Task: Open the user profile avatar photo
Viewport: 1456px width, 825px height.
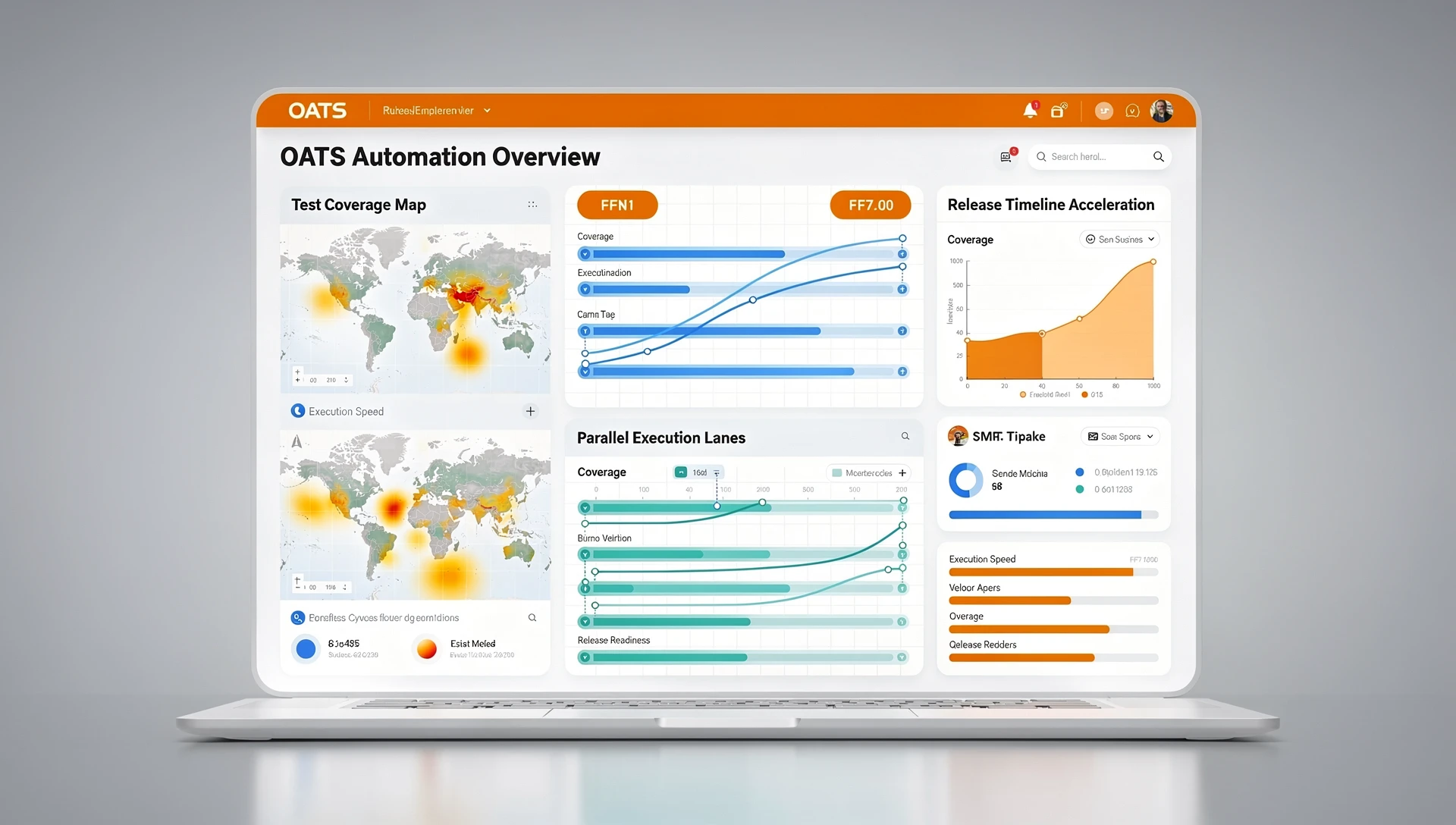Action: coord(1161,111)
